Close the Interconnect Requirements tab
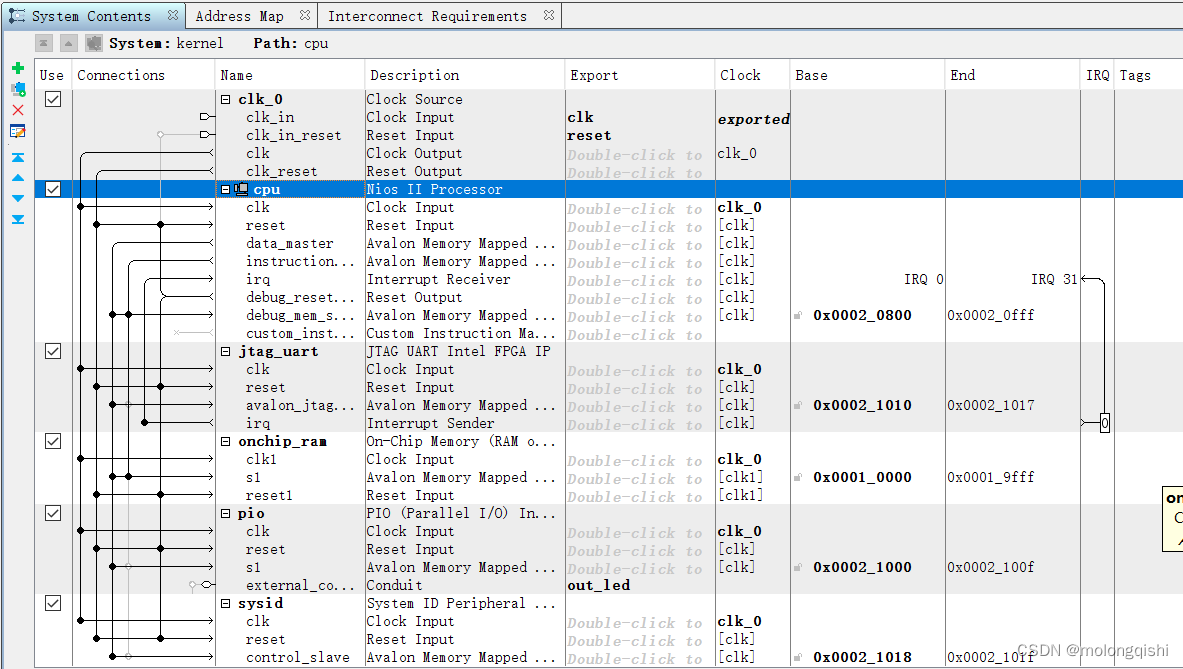The image size is (1183, 669). [549, 15]
